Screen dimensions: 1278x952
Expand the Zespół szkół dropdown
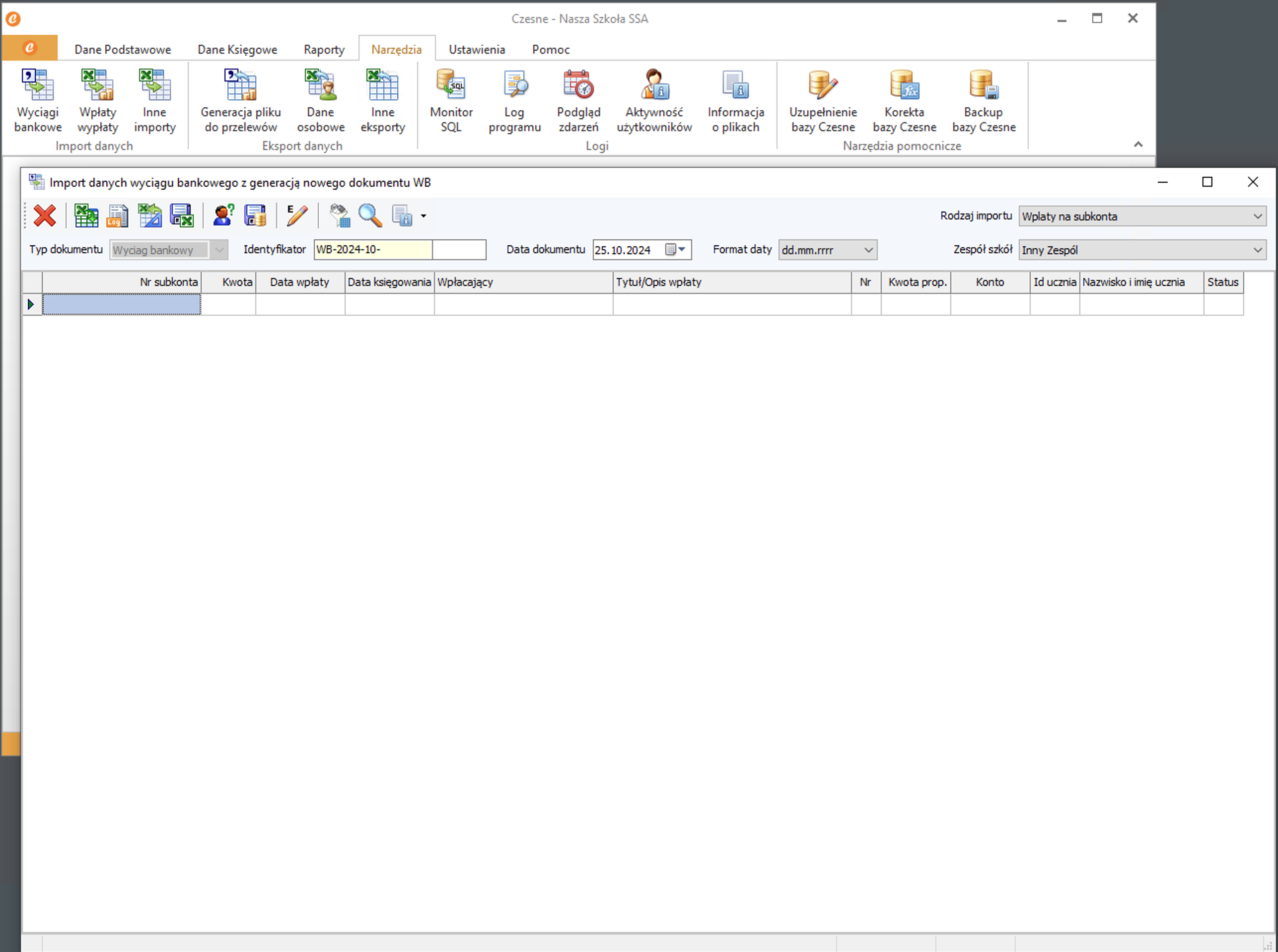(x=1258, y=250)
